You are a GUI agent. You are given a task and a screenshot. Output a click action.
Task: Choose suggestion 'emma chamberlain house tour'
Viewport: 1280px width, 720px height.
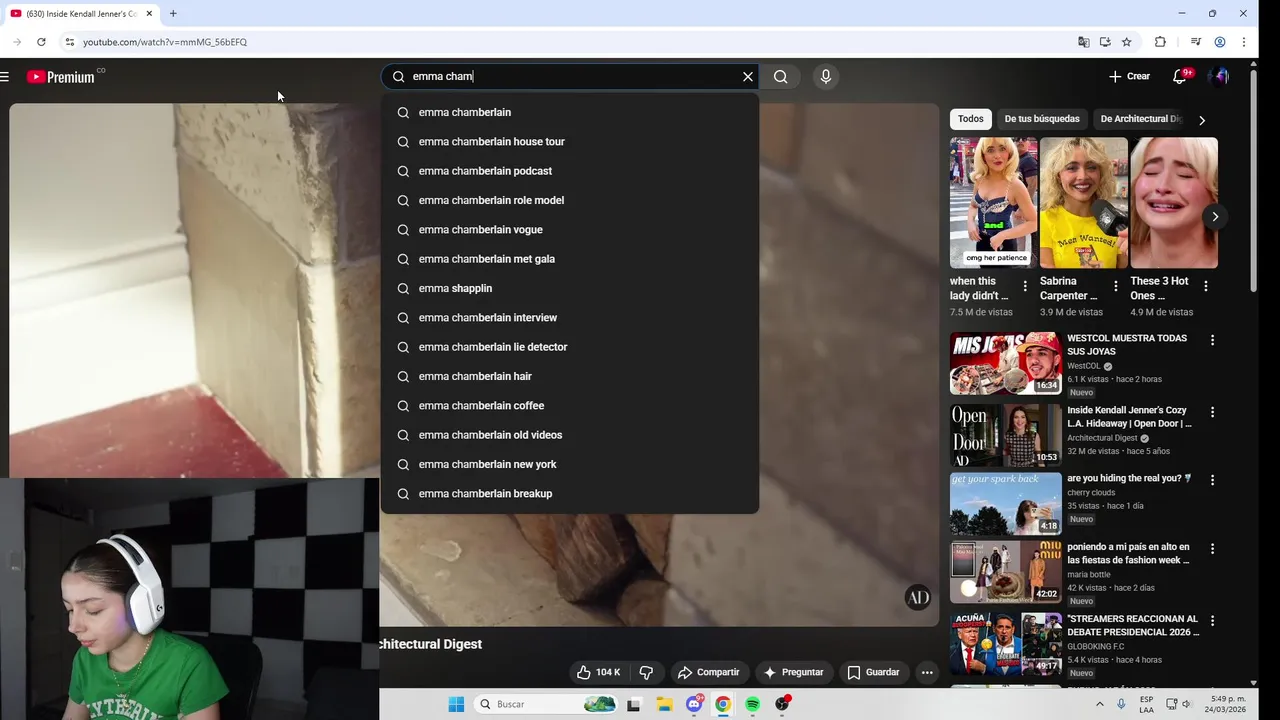pyautogui.click(x=569, y=142)
